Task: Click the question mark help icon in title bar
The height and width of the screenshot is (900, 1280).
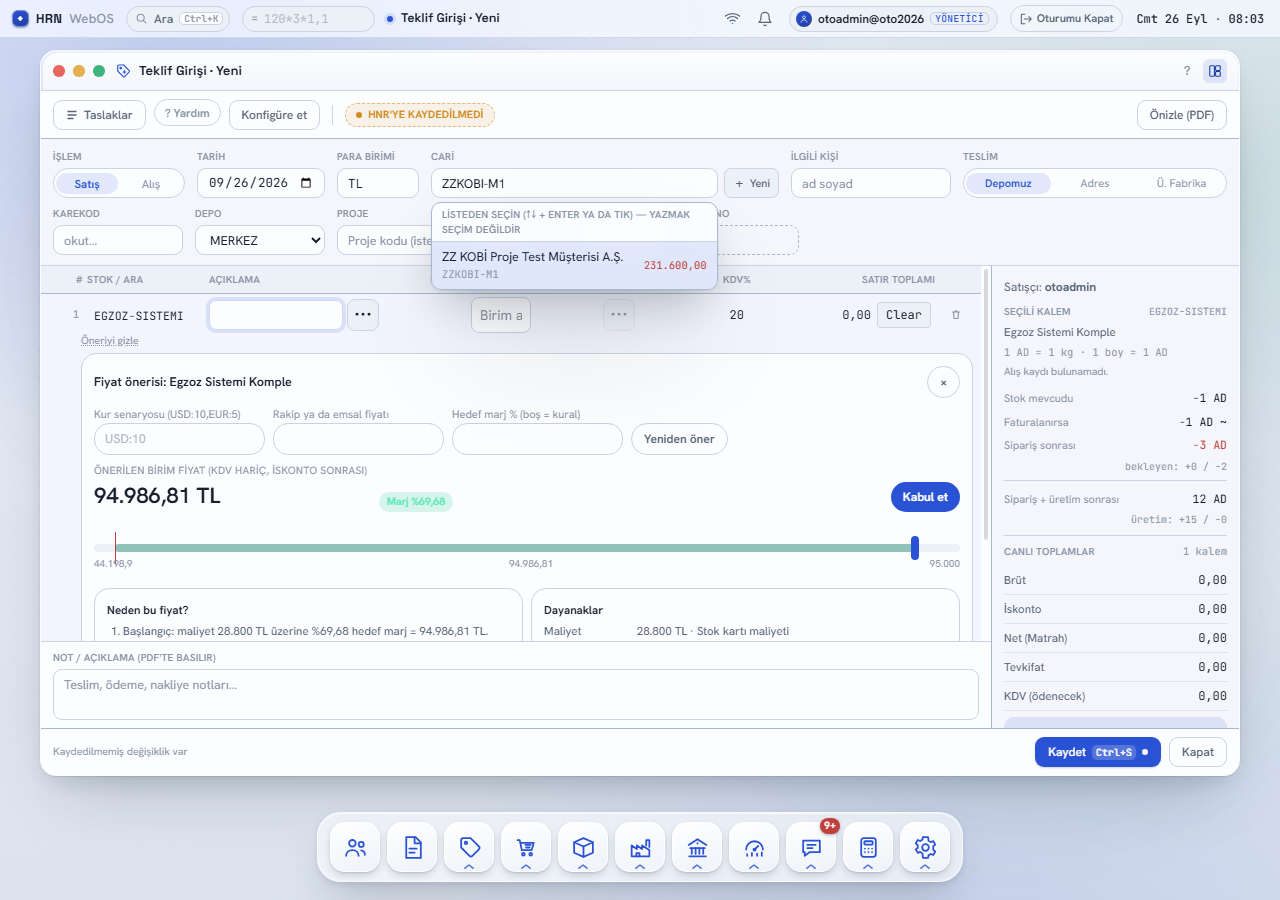Action: 1187,71
